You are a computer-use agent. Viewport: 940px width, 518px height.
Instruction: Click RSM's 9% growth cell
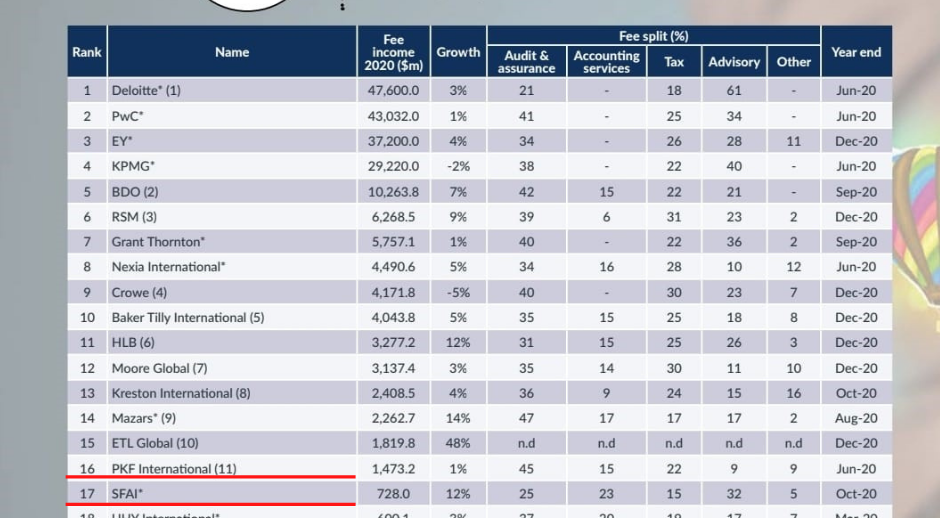pos(458,216)
